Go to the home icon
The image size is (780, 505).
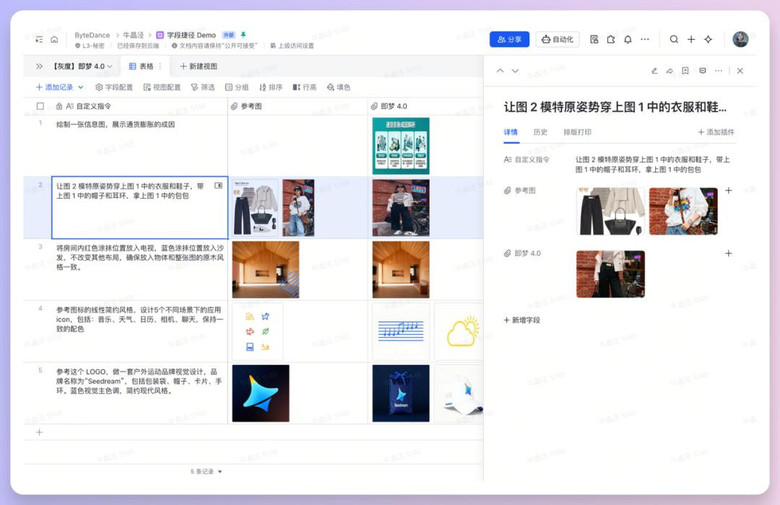[54, 39]
